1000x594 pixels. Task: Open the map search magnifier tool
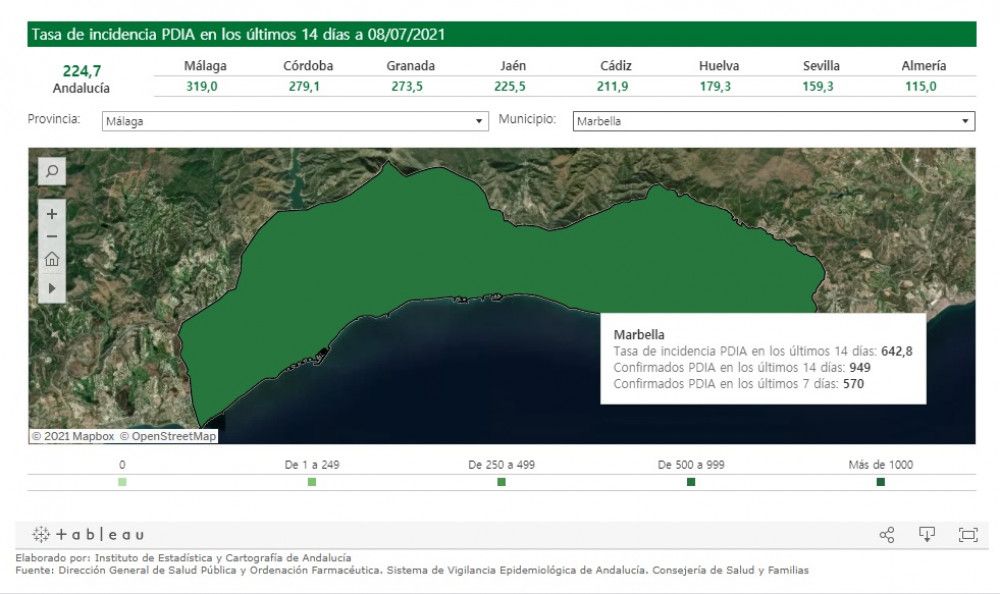tap(52, 171)
